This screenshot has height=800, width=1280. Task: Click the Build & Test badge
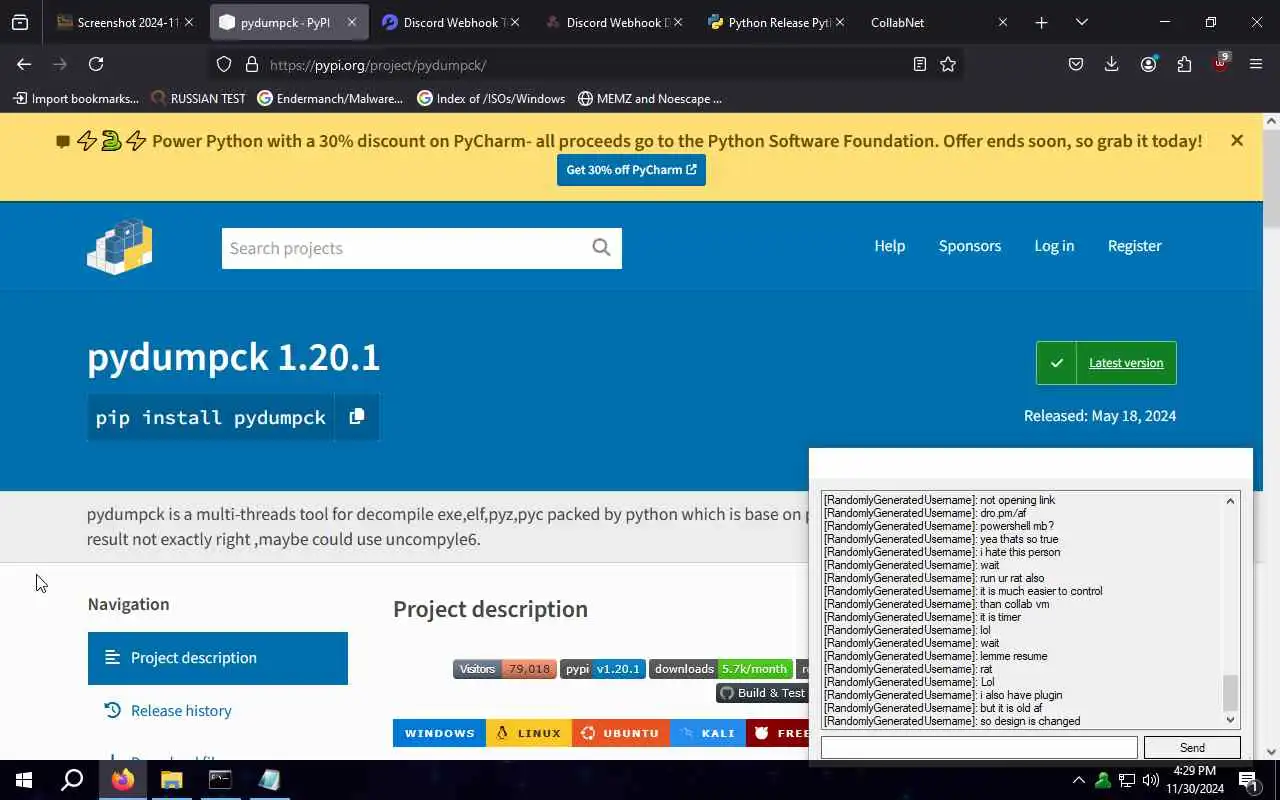pyautogui.click(x=762, y=693)
